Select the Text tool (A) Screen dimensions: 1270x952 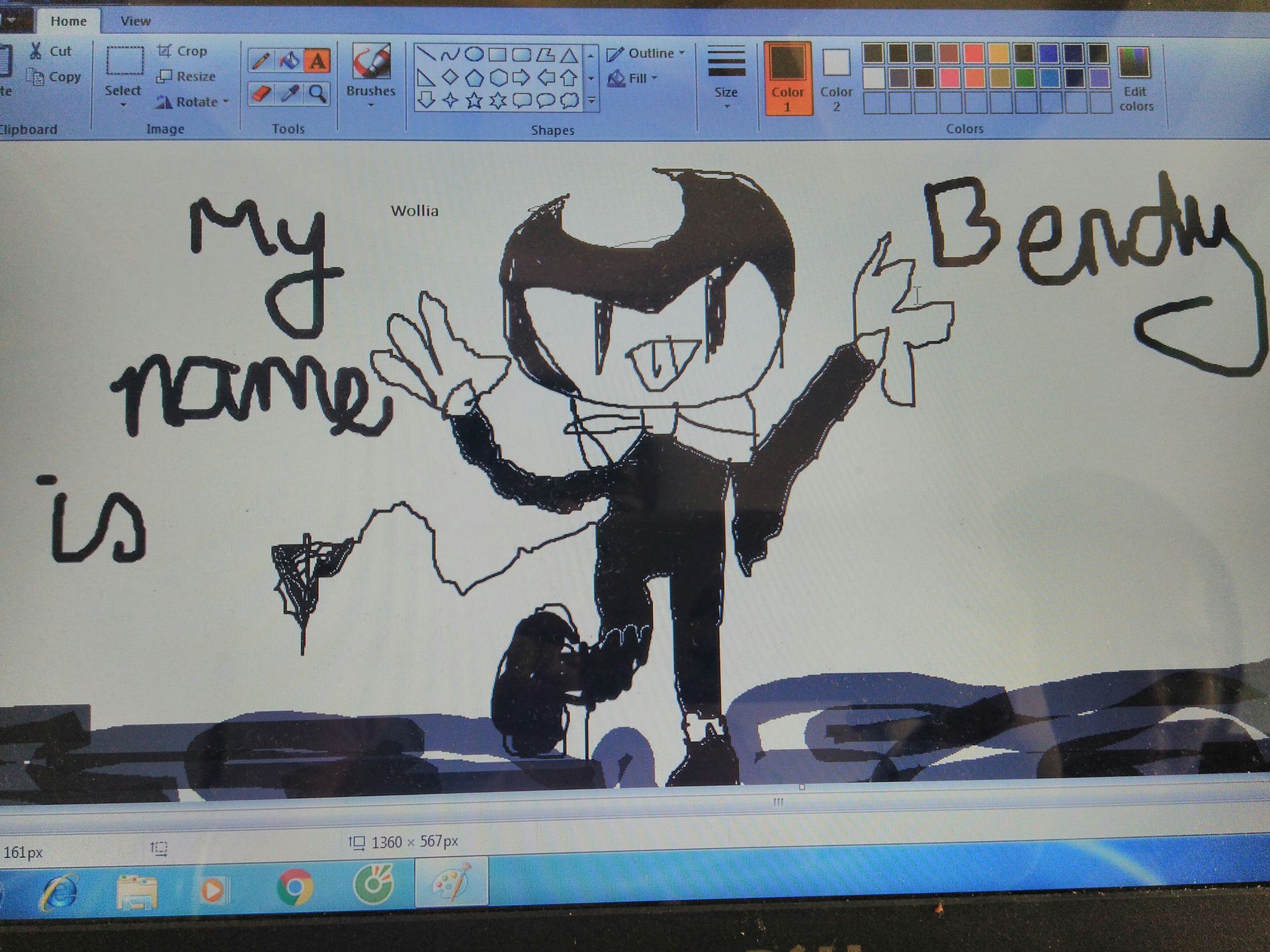click(x=317, y=61)
